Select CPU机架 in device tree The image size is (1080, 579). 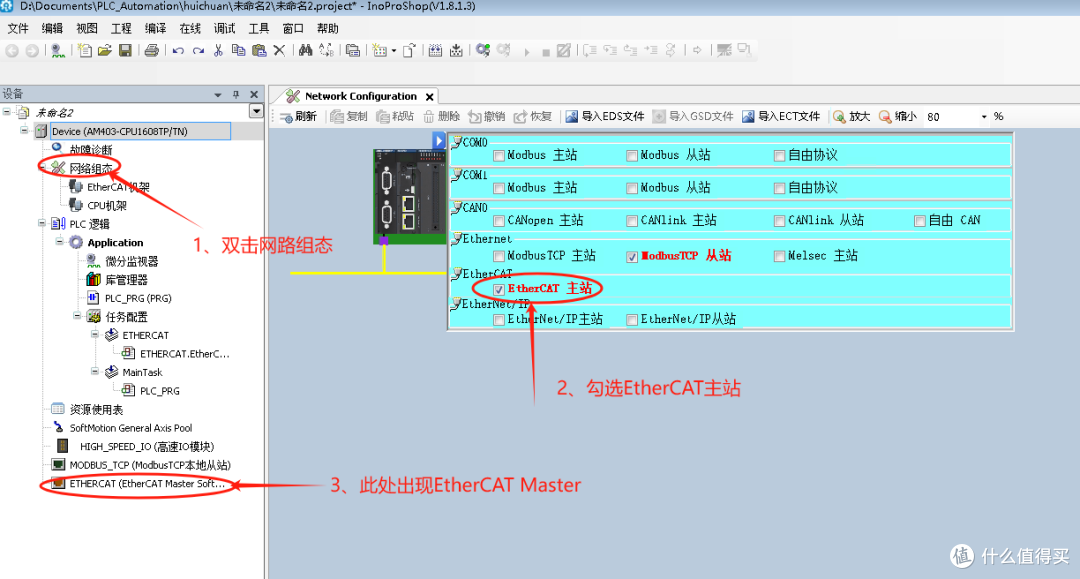[107, 205]
